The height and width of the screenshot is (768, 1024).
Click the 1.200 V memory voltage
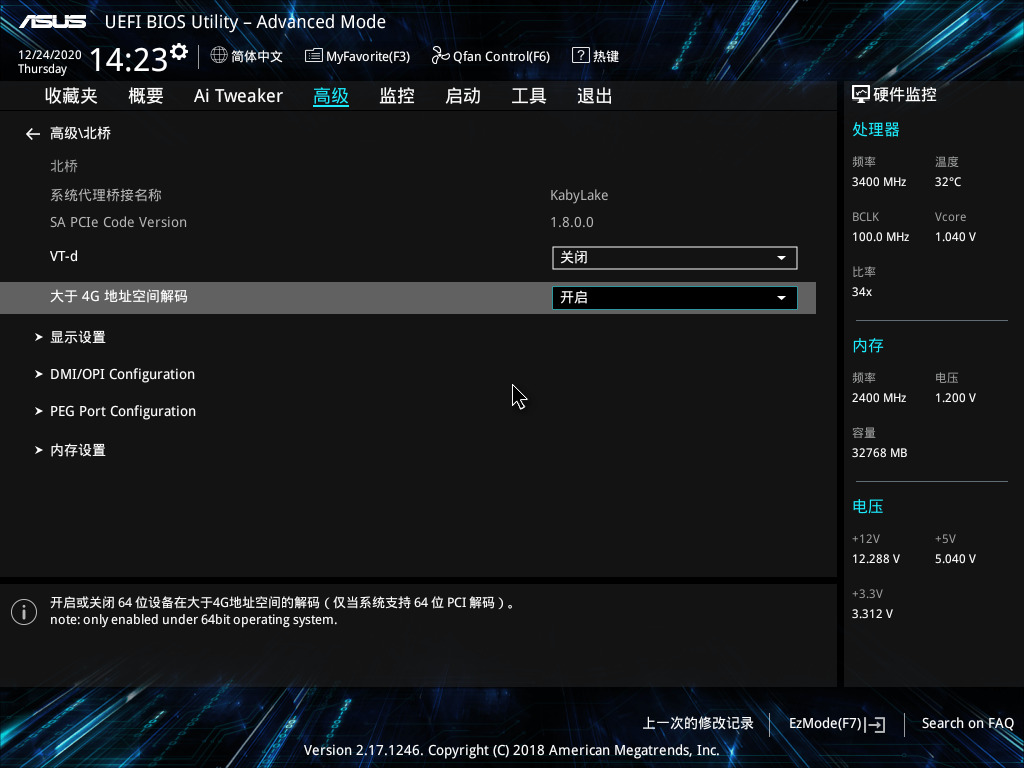click(955, 398)
